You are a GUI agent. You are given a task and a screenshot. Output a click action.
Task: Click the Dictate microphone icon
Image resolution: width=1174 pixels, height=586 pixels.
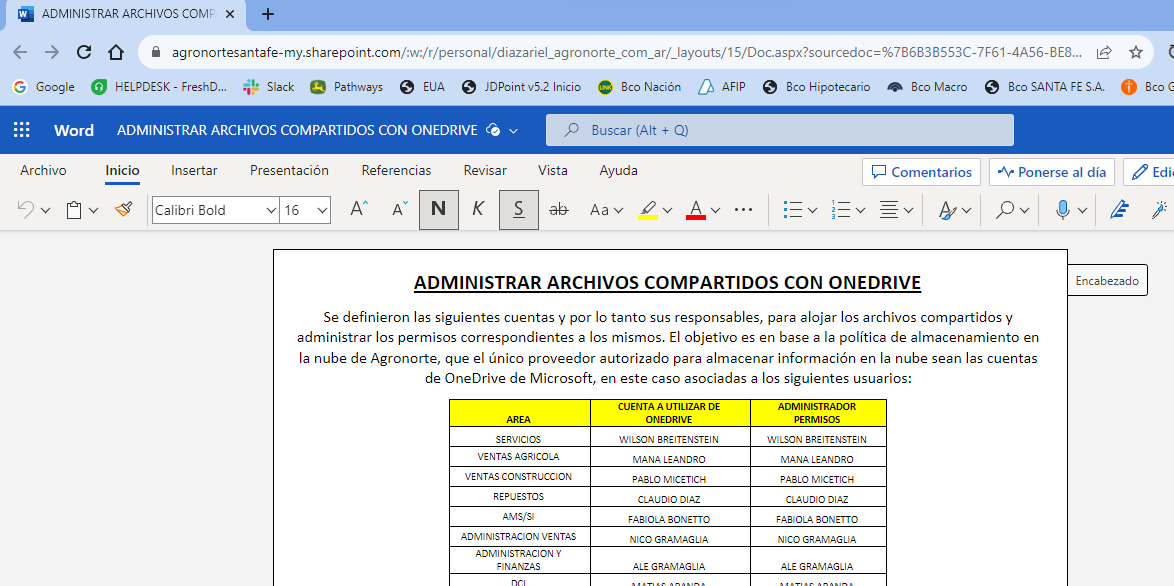coord(1062,210)
